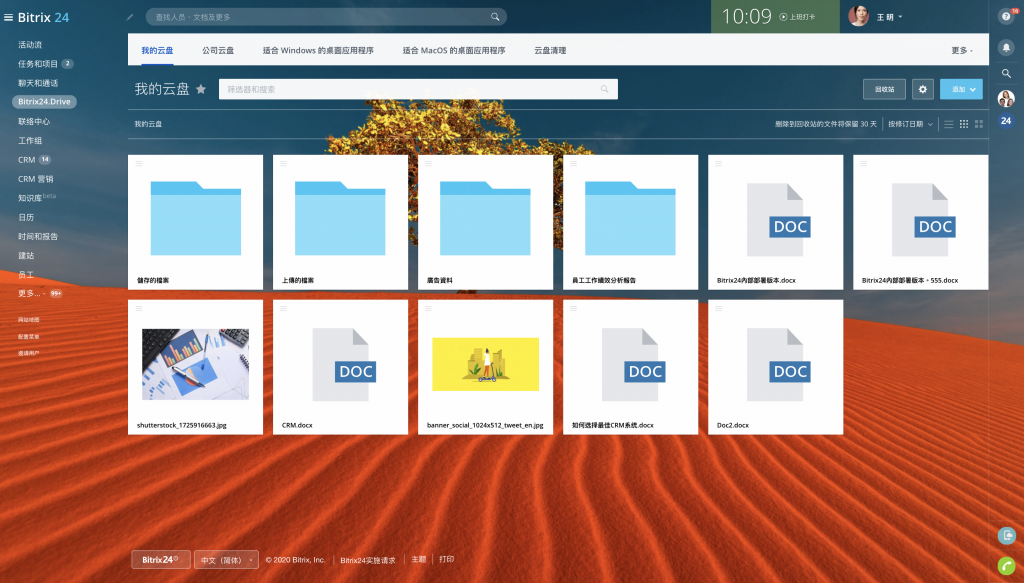Open the green phone call button
Screen dimensions: 1024x583
(1006, 565)
